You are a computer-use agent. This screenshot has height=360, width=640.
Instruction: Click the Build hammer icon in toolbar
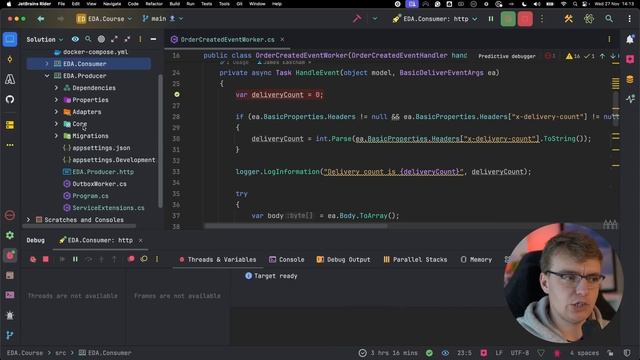[357, 19]
